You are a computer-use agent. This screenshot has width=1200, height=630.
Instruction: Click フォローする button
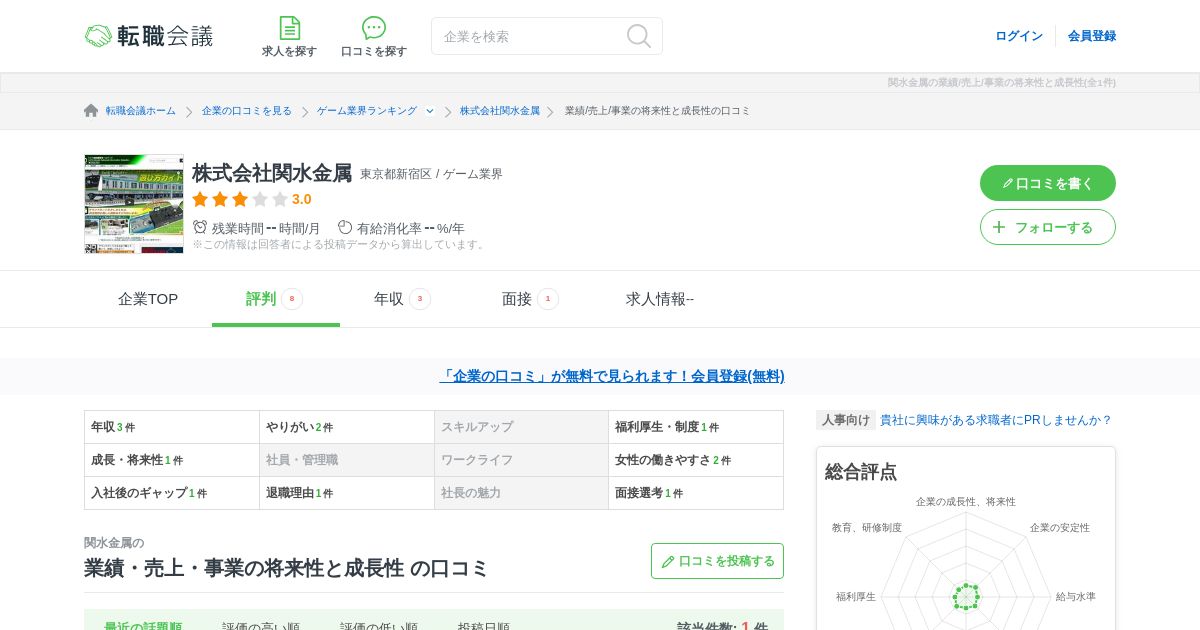(x=1048, y=227)
